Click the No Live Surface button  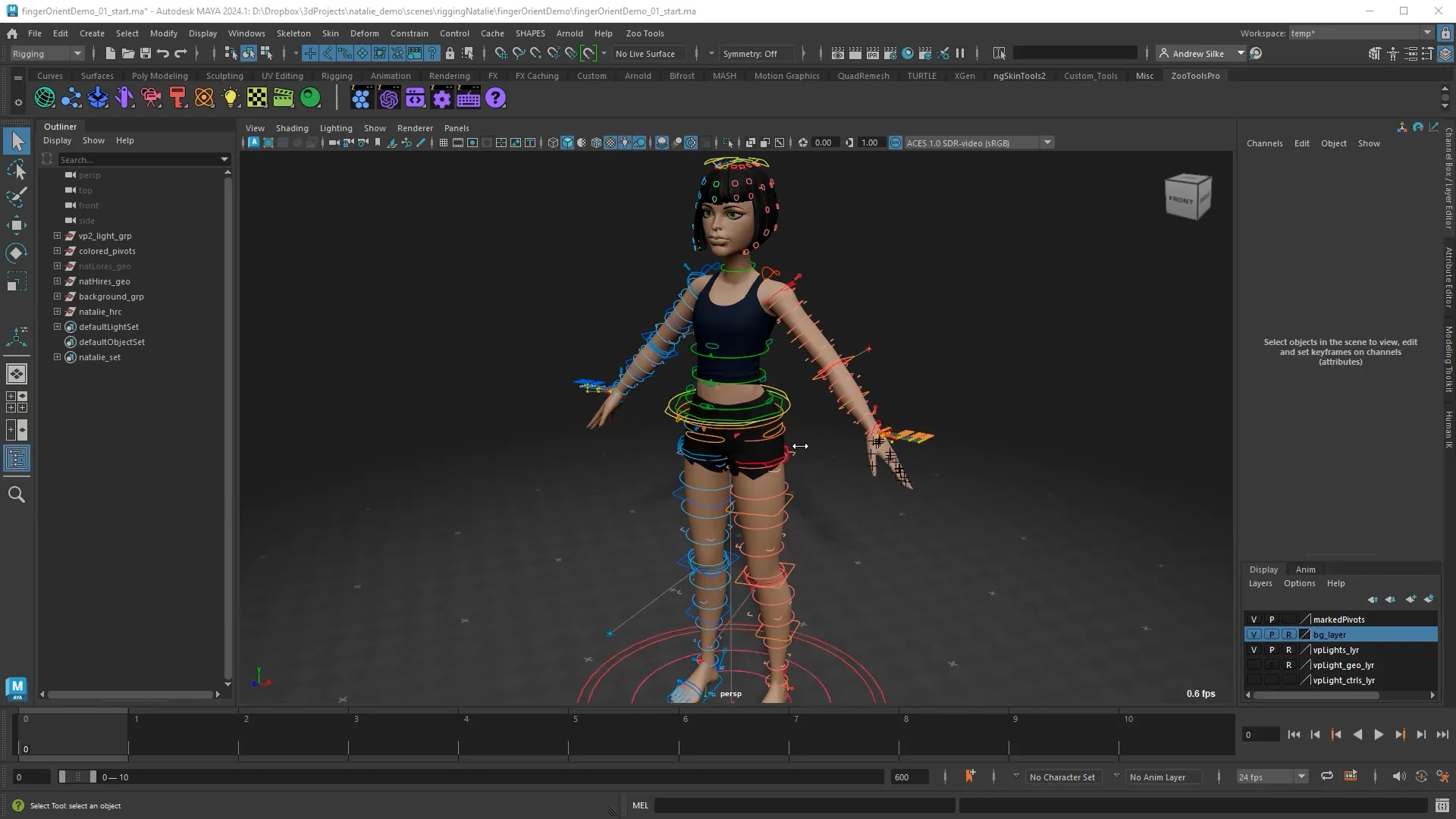[645, 54]
